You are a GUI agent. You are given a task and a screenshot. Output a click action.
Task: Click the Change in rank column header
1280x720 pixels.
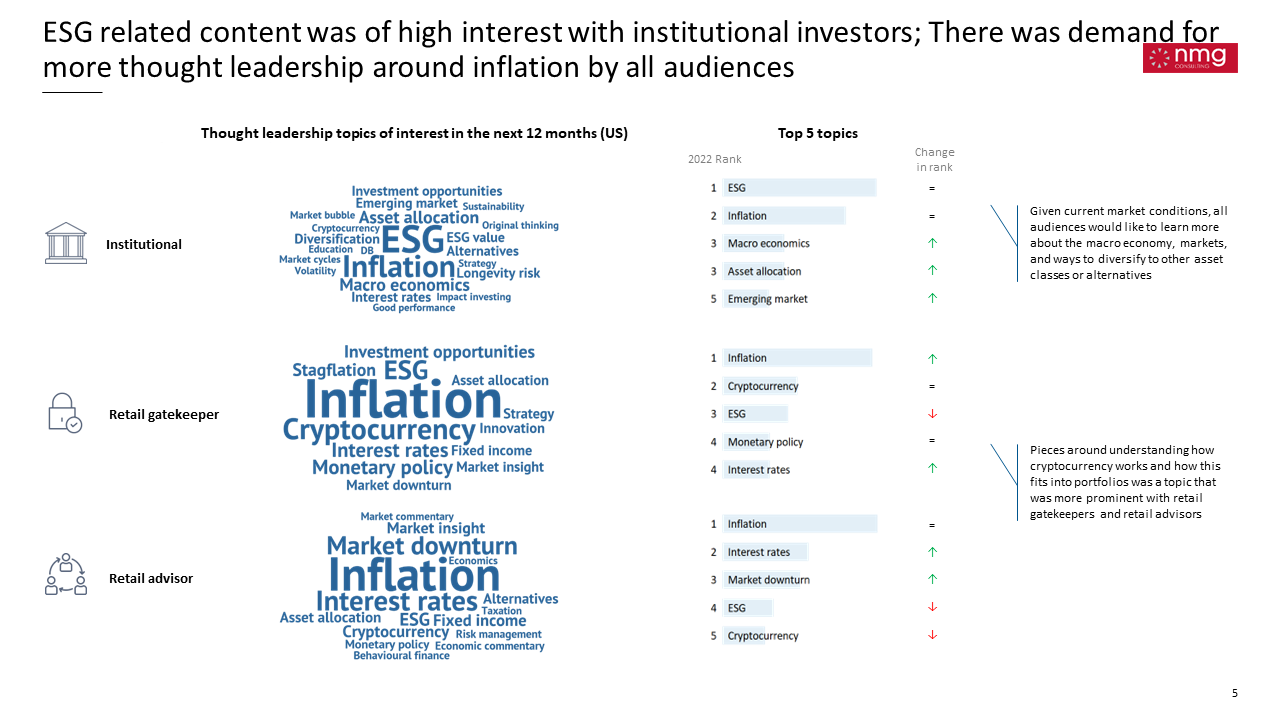tap(934, 160)
